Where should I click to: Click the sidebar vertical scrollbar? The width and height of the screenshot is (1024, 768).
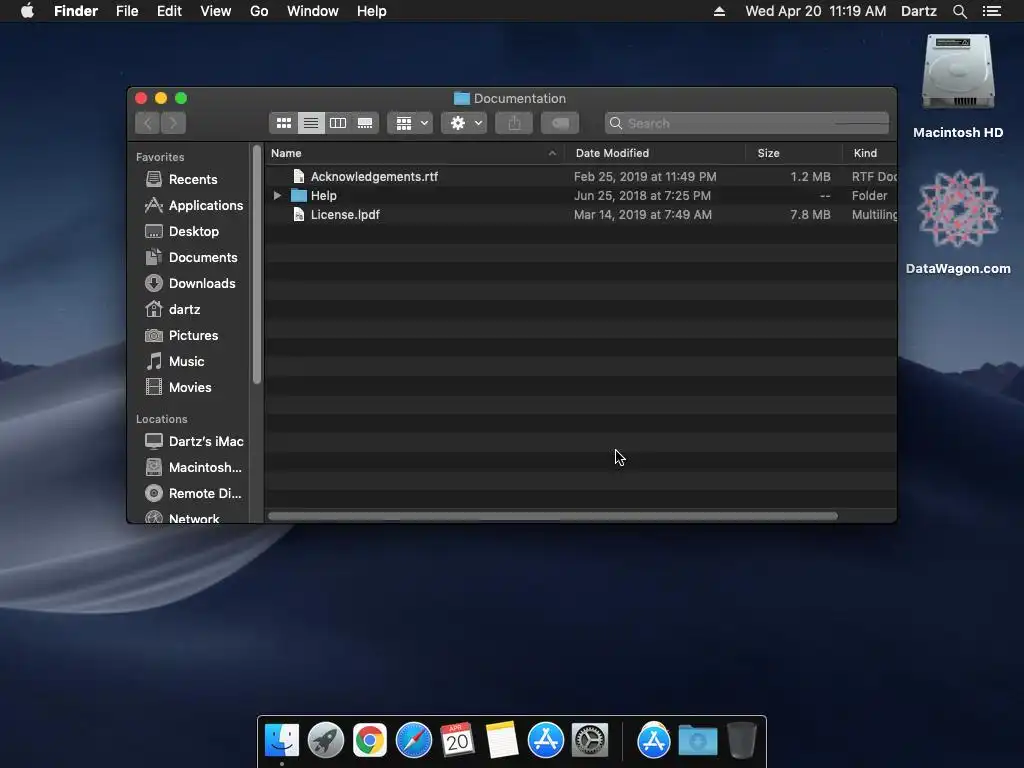(x=257, y=264)
